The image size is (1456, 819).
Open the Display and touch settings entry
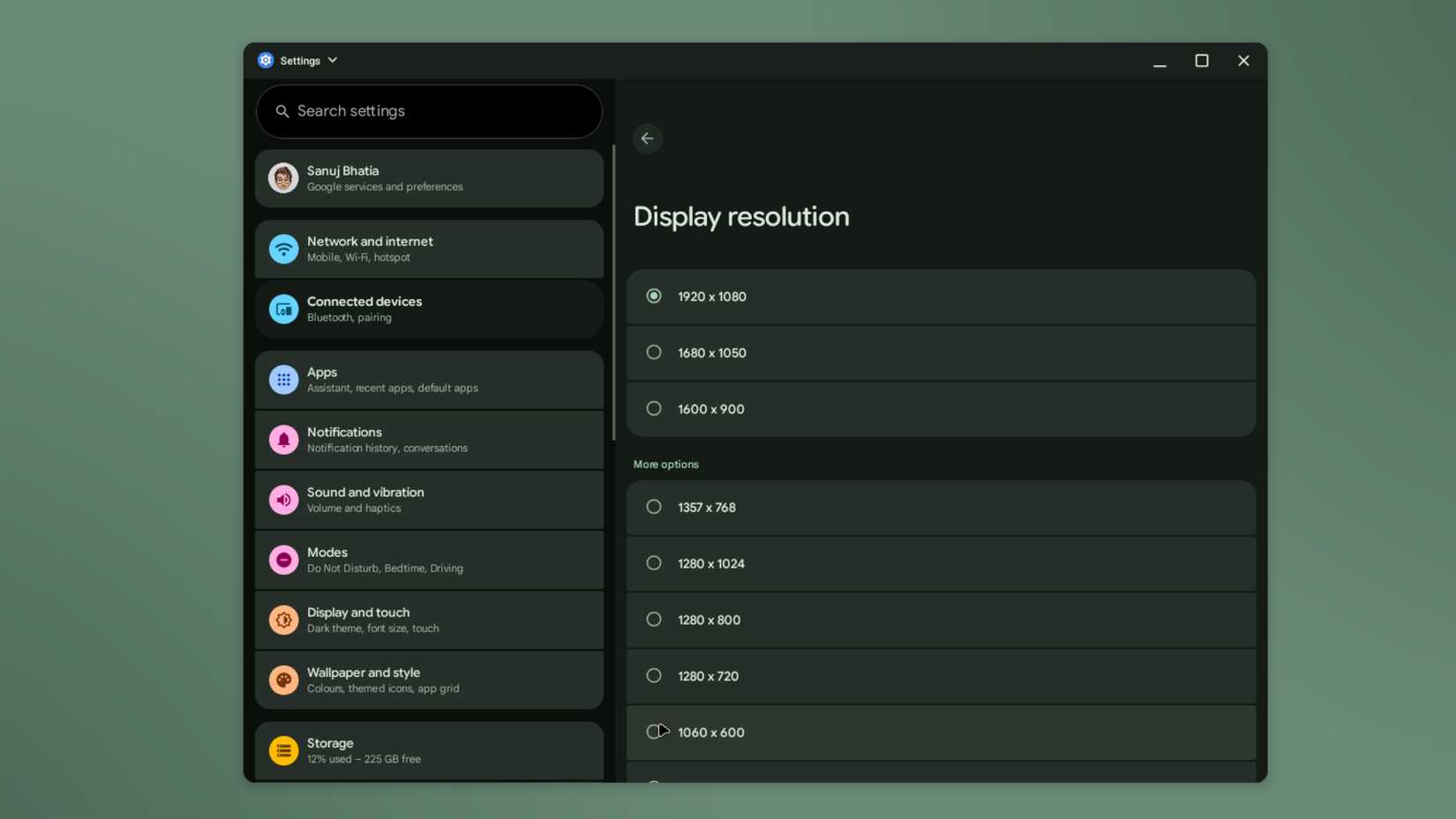pyautogui.click(x=429, y=620)
